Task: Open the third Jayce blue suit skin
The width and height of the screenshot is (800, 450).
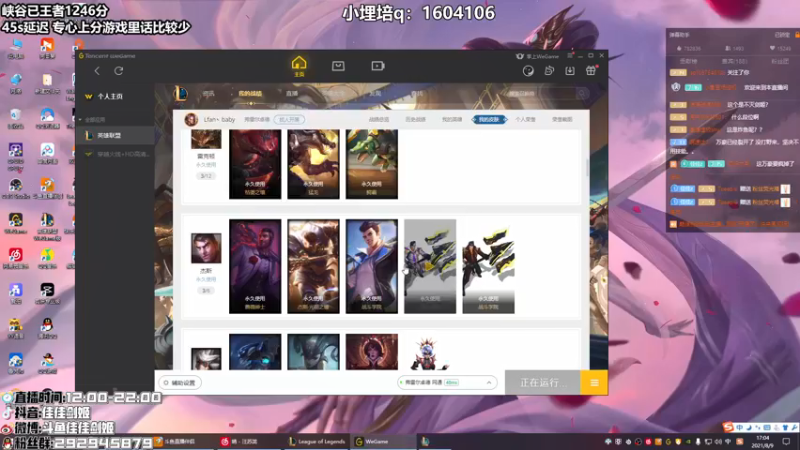Action: tap(371, 266)
